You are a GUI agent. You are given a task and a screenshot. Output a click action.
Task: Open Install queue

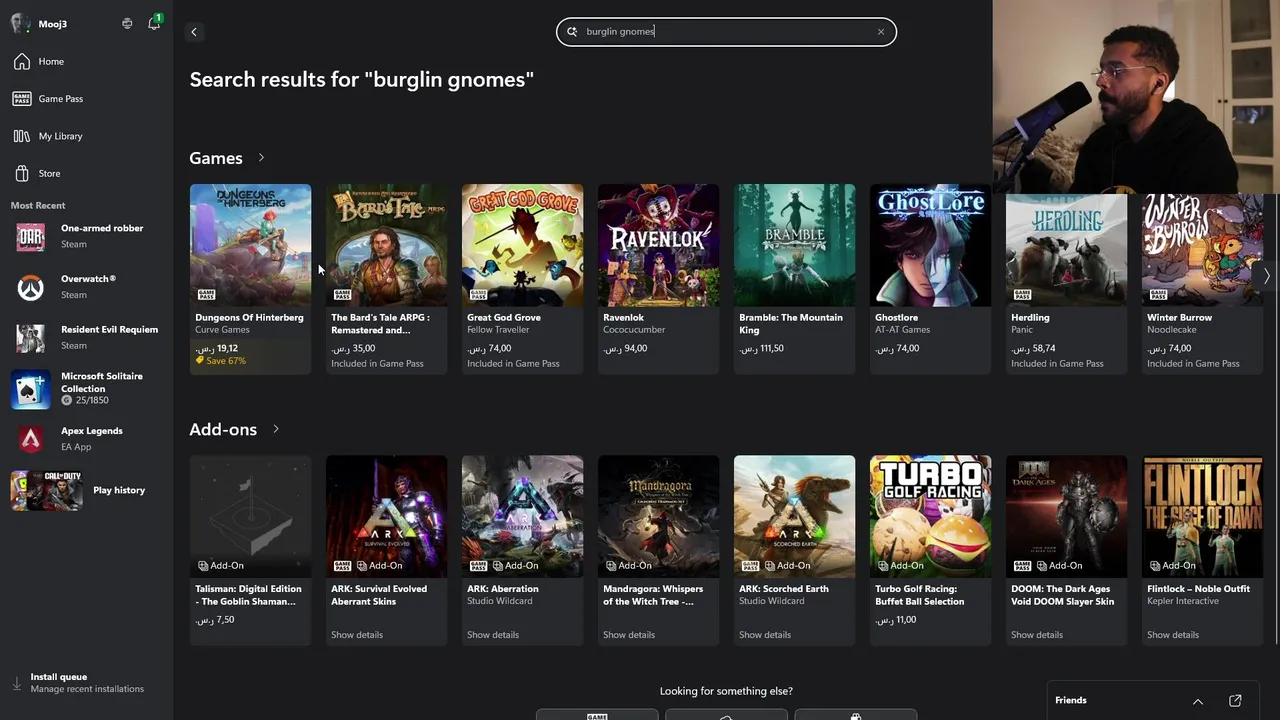(86, 683)
